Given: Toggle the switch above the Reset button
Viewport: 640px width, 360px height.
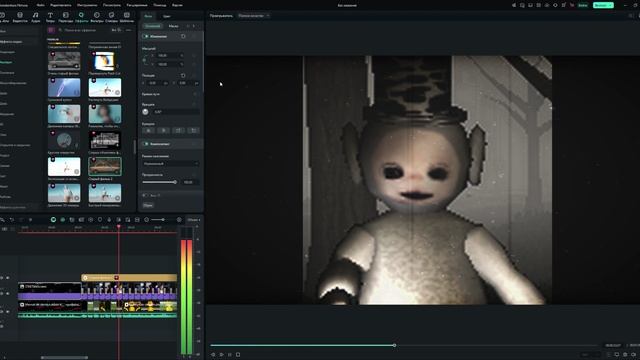Looking at the screenshot, I should click(x=145, y=196).
